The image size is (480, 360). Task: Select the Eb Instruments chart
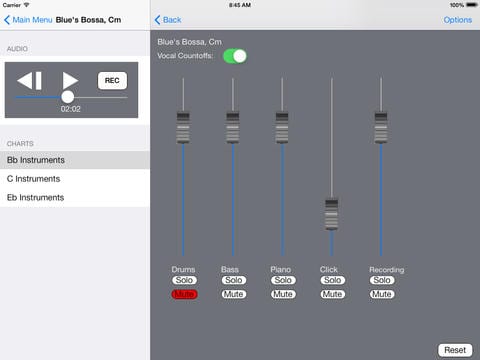click(75, 197)
